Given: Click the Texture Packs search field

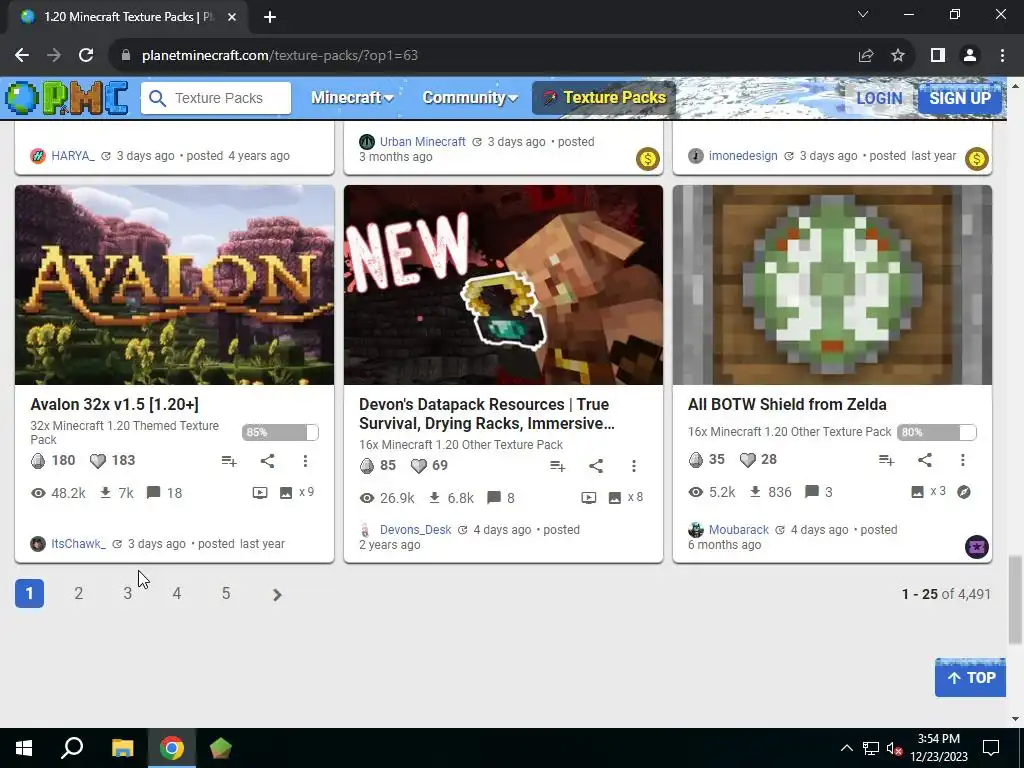Looking at the screenshot, I should (x=216, y=99).
